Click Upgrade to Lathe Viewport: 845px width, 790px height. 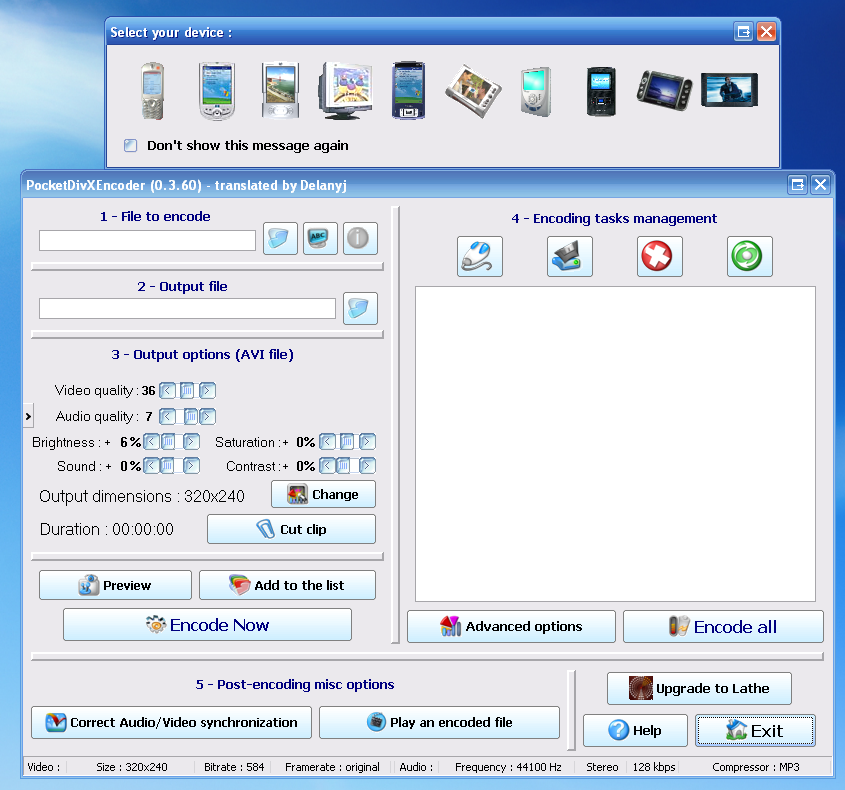pos(699,689)
